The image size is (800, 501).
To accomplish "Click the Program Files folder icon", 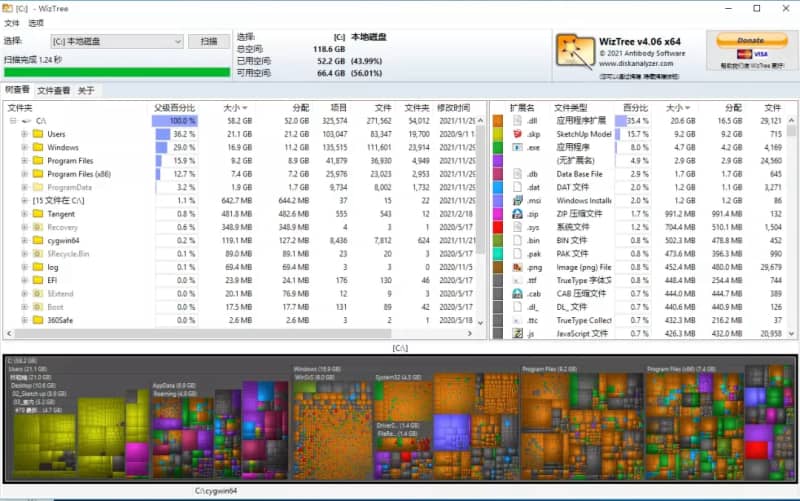I will click(38, 161).
